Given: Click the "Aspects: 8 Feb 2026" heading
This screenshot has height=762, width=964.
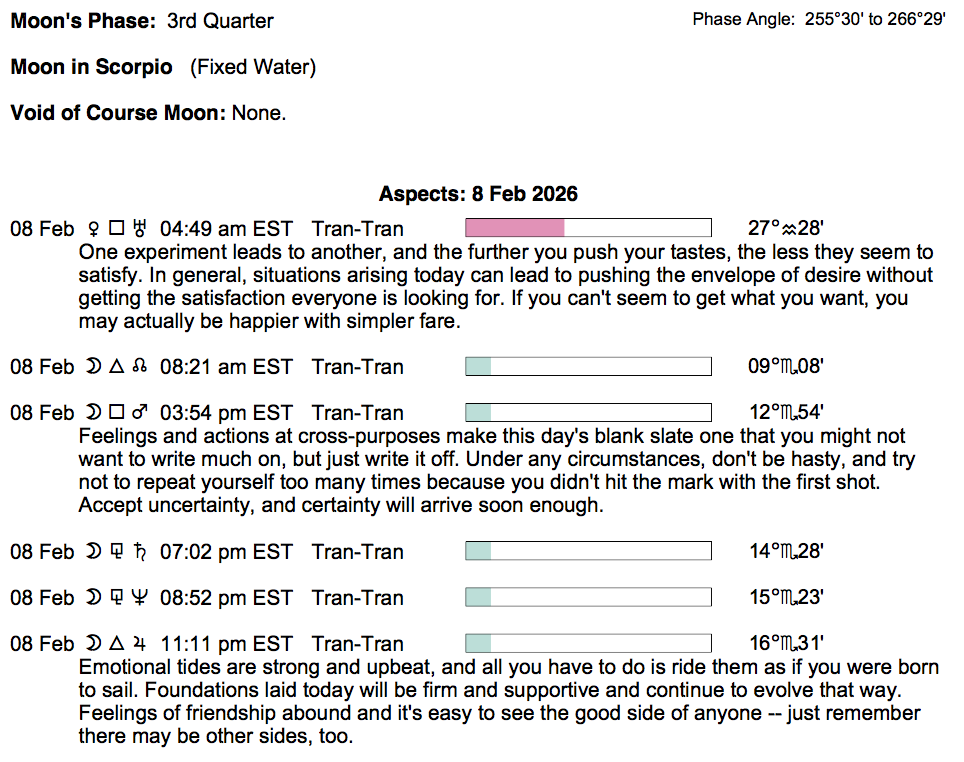Looking at the screenshot, I should pos(478,194).
